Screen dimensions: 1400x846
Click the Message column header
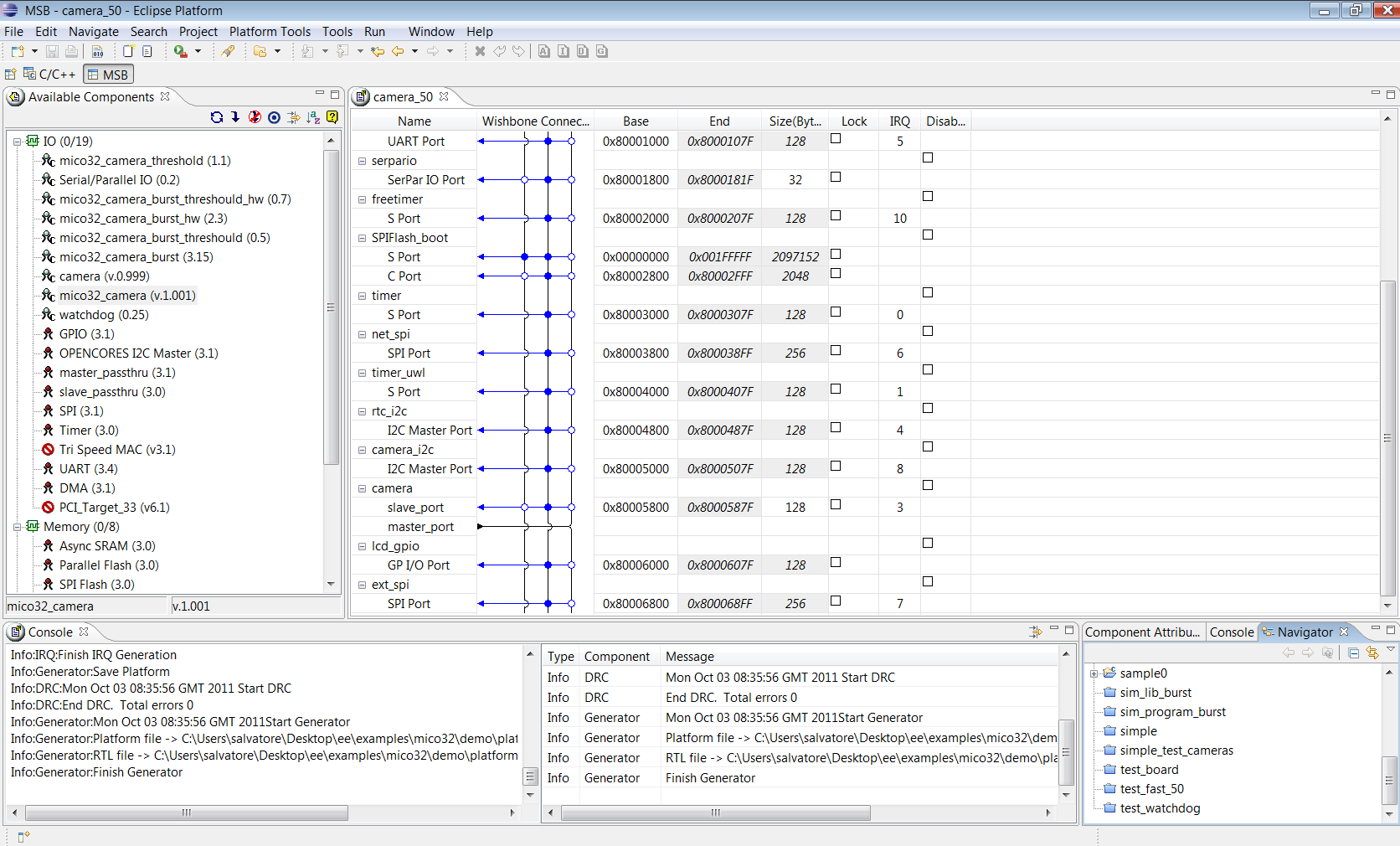860,657
